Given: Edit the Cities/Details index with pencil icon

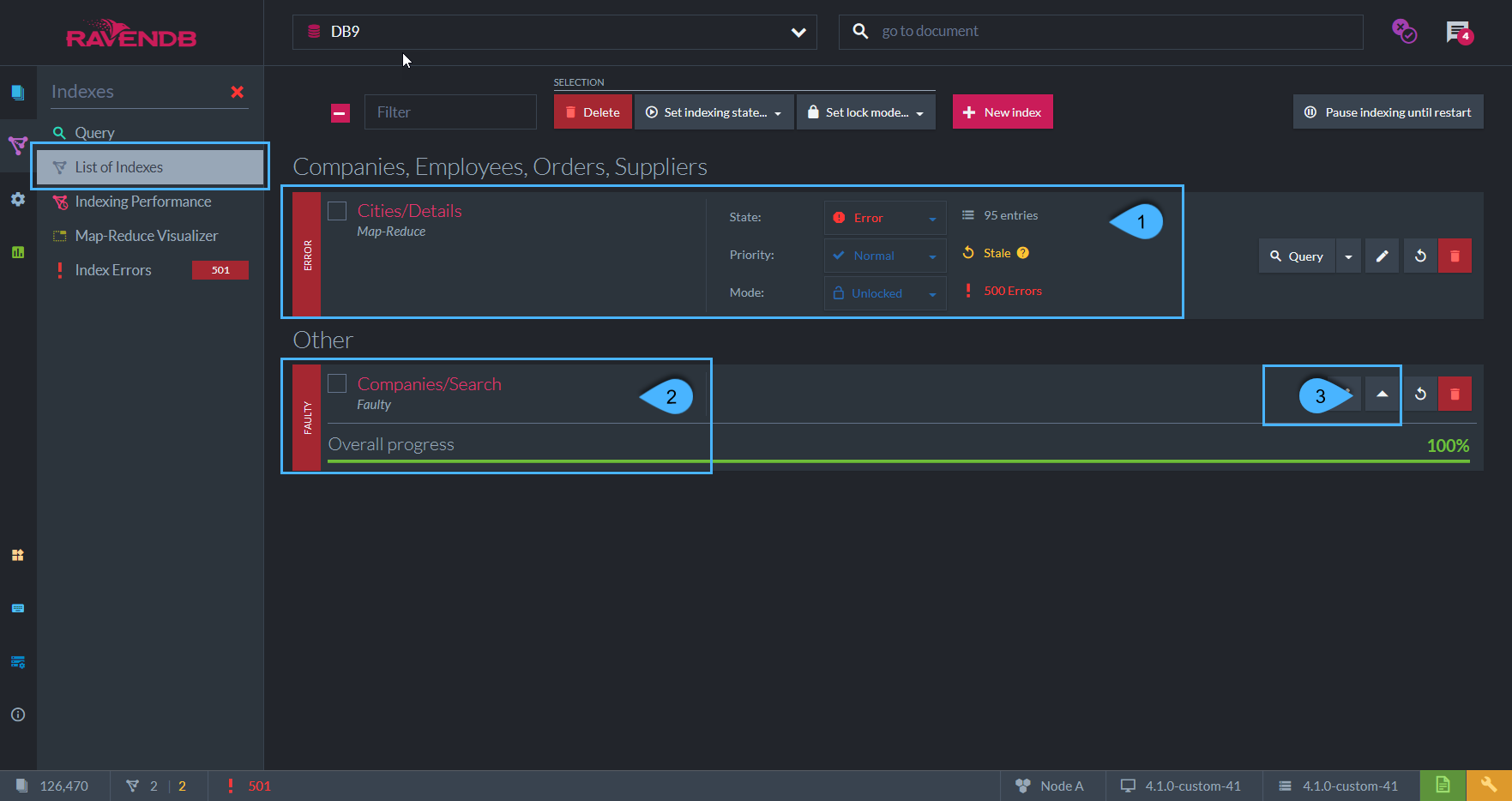Looking at the screenshot, I should [x=1382, y=256].
